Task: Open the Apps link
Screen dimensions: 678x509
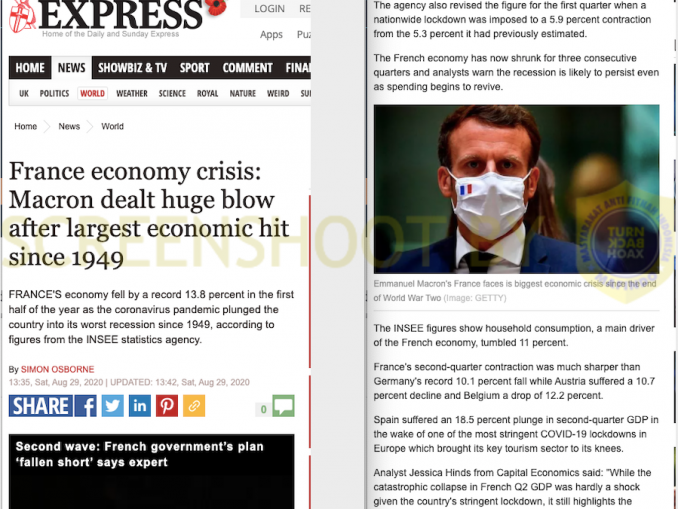Action: coord(271,35)
